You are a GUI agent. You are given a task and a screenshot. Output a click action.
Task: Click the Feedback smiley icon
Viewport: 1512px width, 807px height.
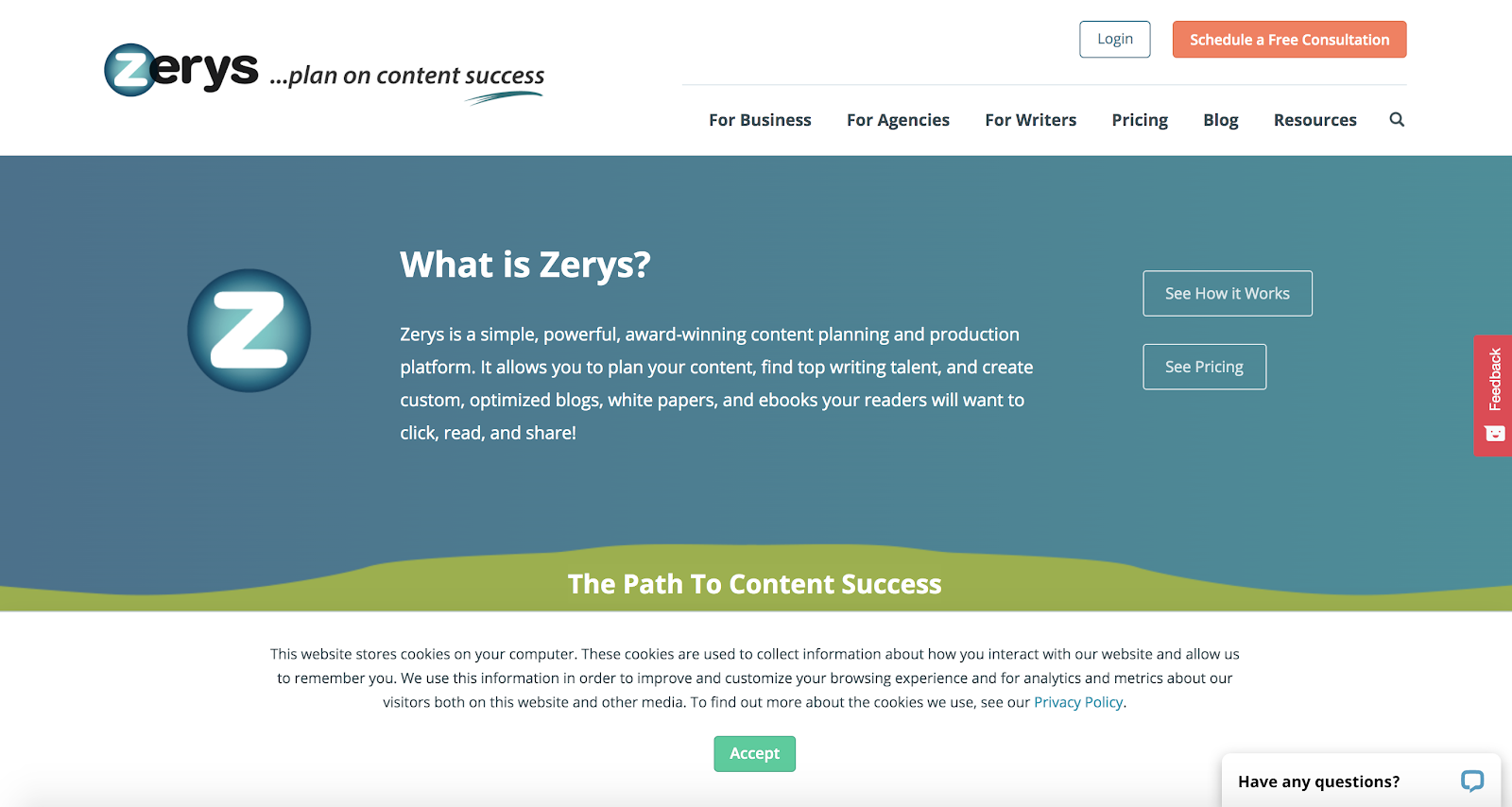click(1495, 434)
